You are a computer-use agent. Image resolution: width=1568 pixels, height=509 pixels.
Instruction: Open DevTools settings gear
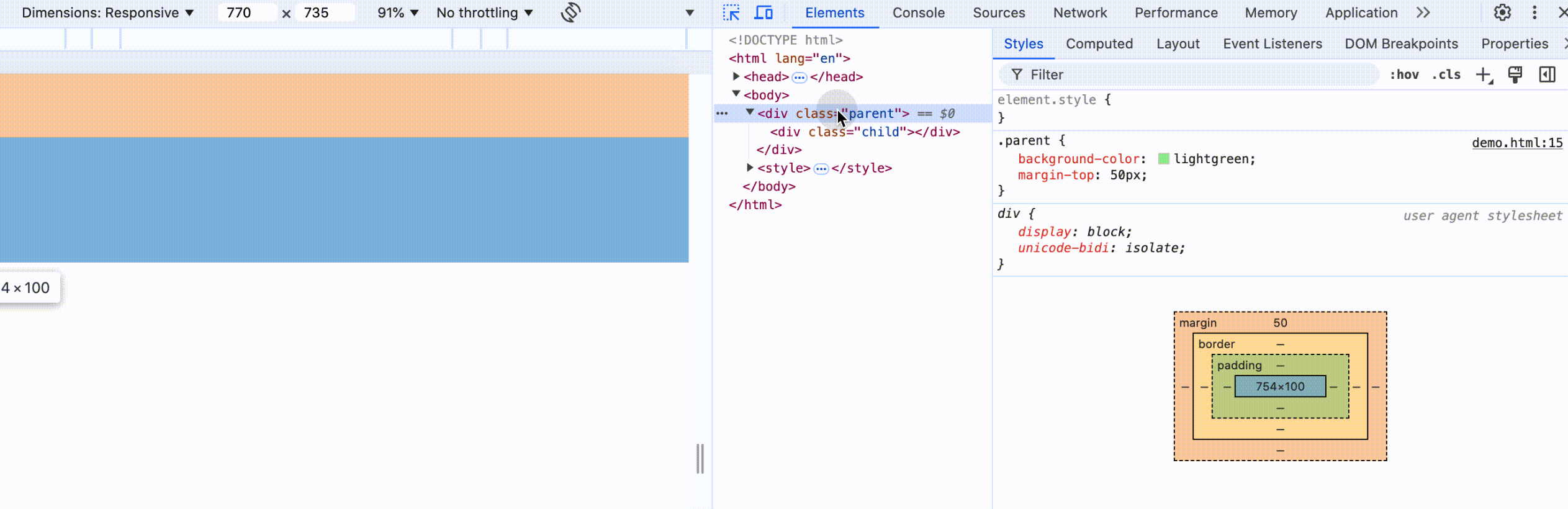tap(1502, 12)
